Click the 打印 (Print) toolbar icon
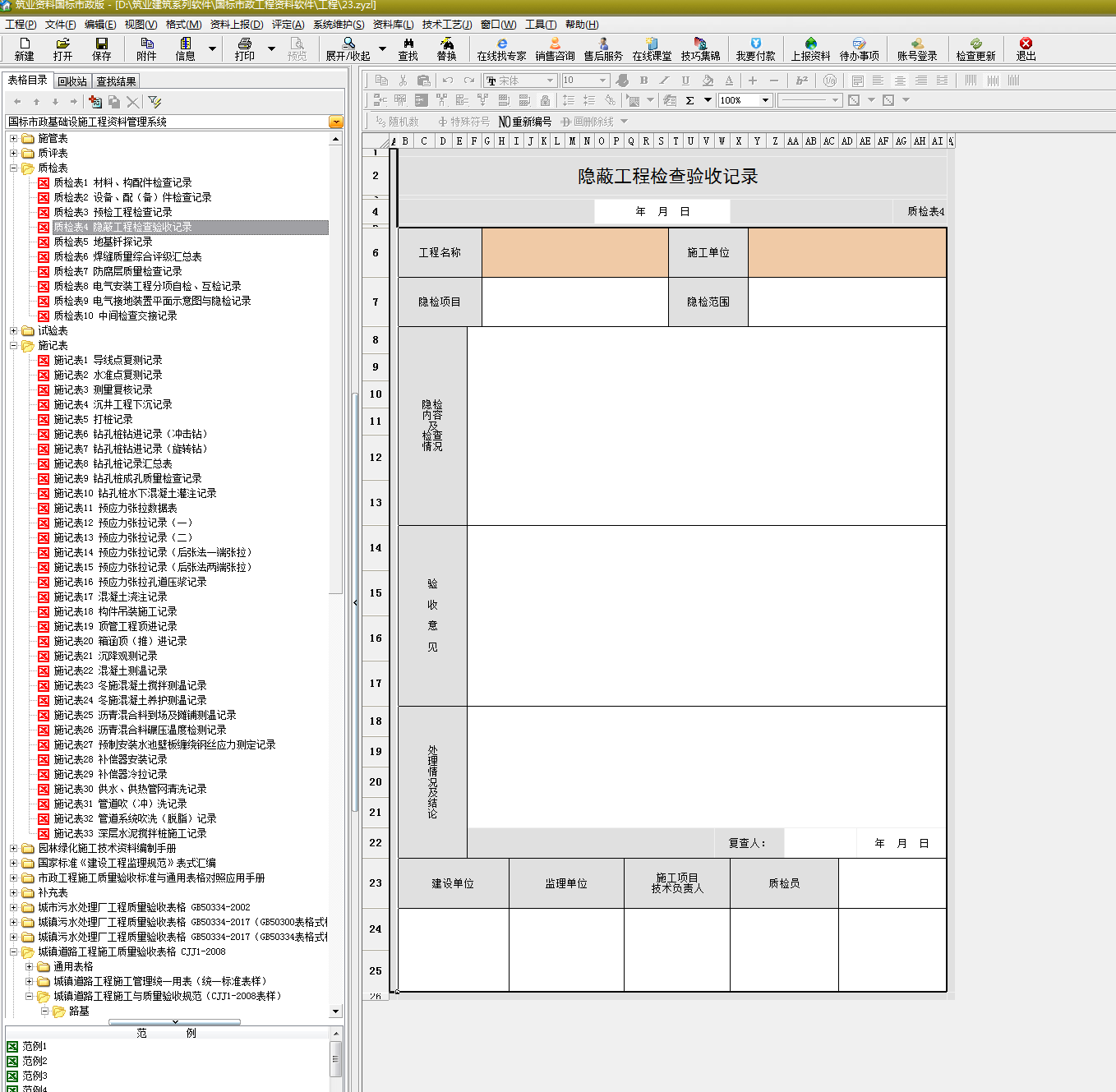This screenshot has width=1116, height=1092. point(245,49)
